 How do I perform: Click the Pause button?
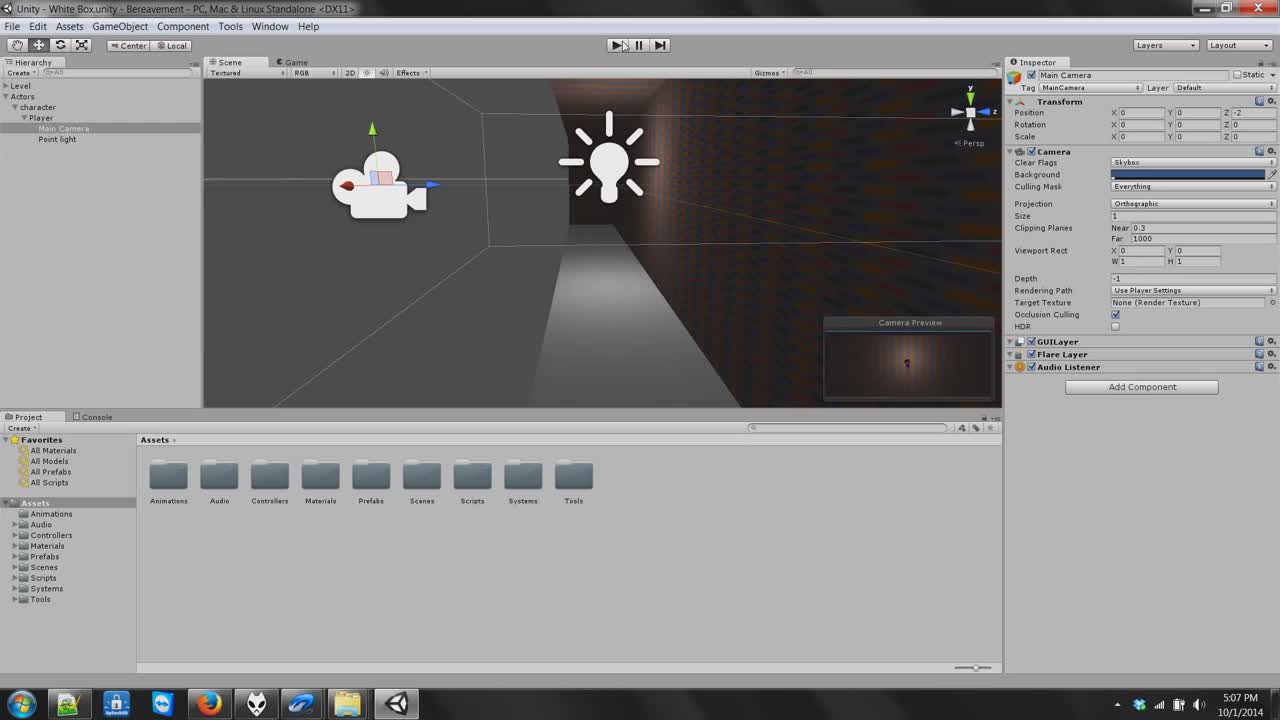[639, 45]
